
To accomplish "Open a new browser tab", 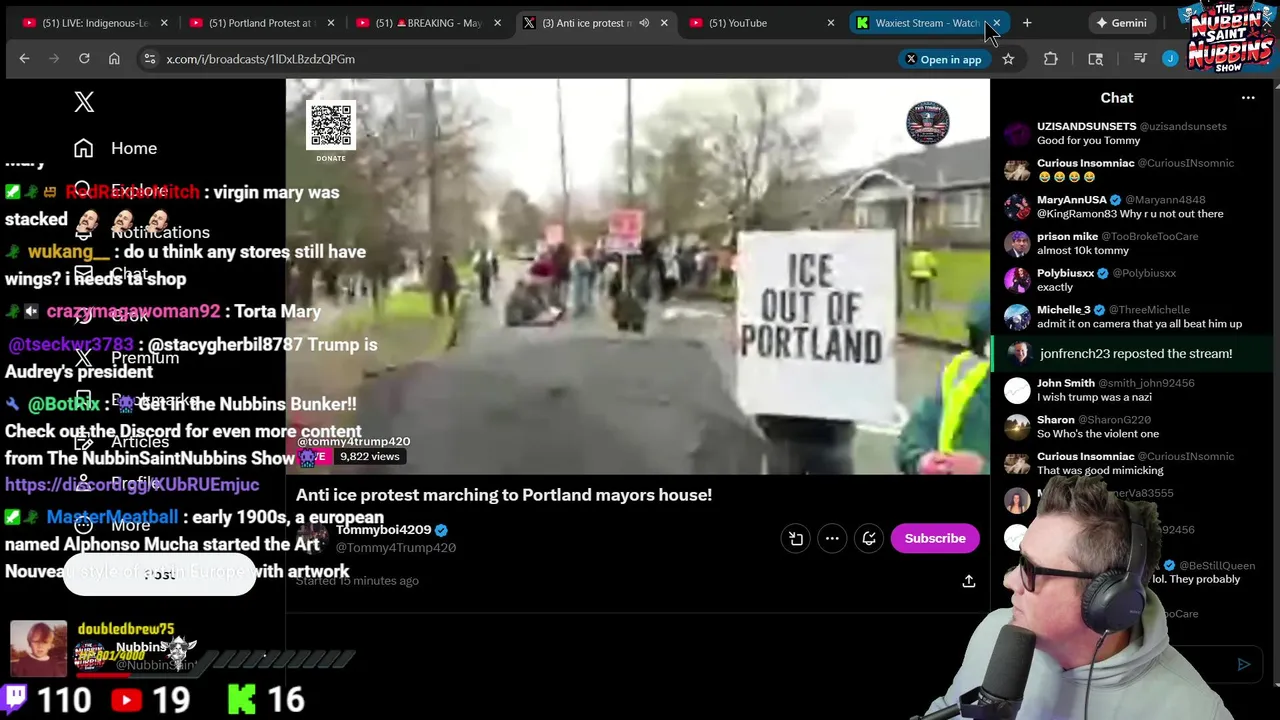I will tap(1027, 23).
